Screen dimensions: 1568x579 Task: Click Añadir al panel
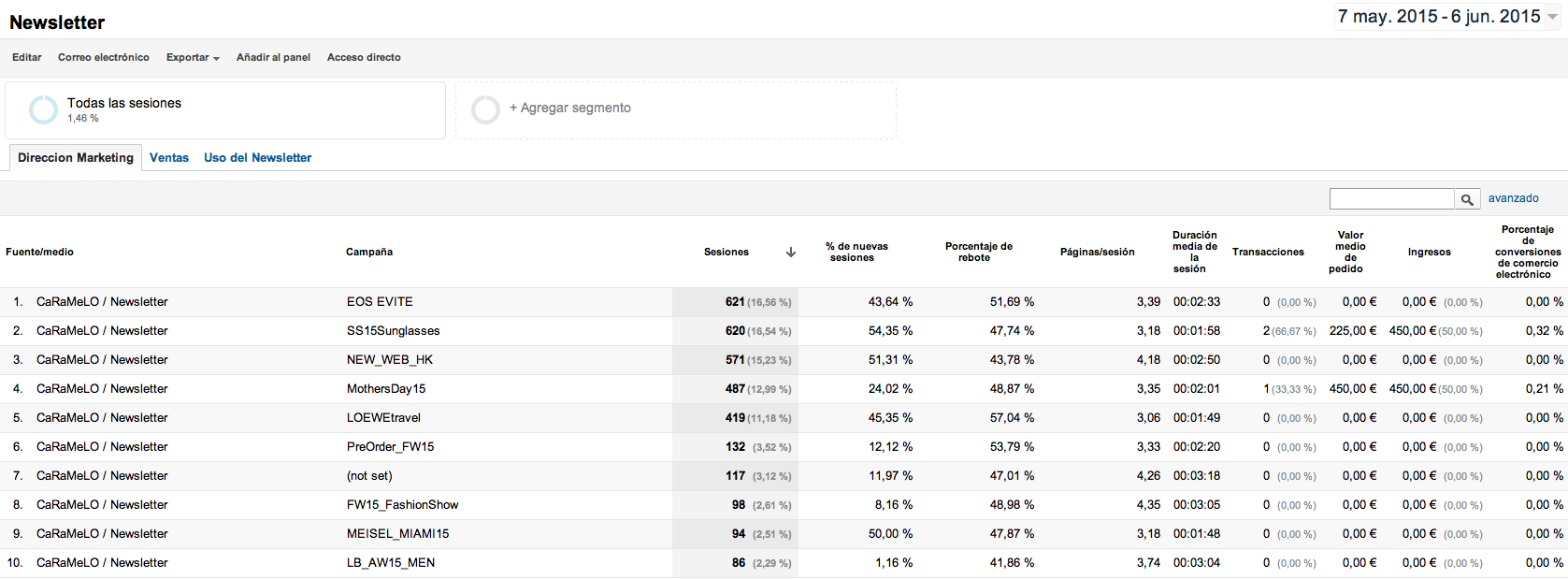[273, 58]
